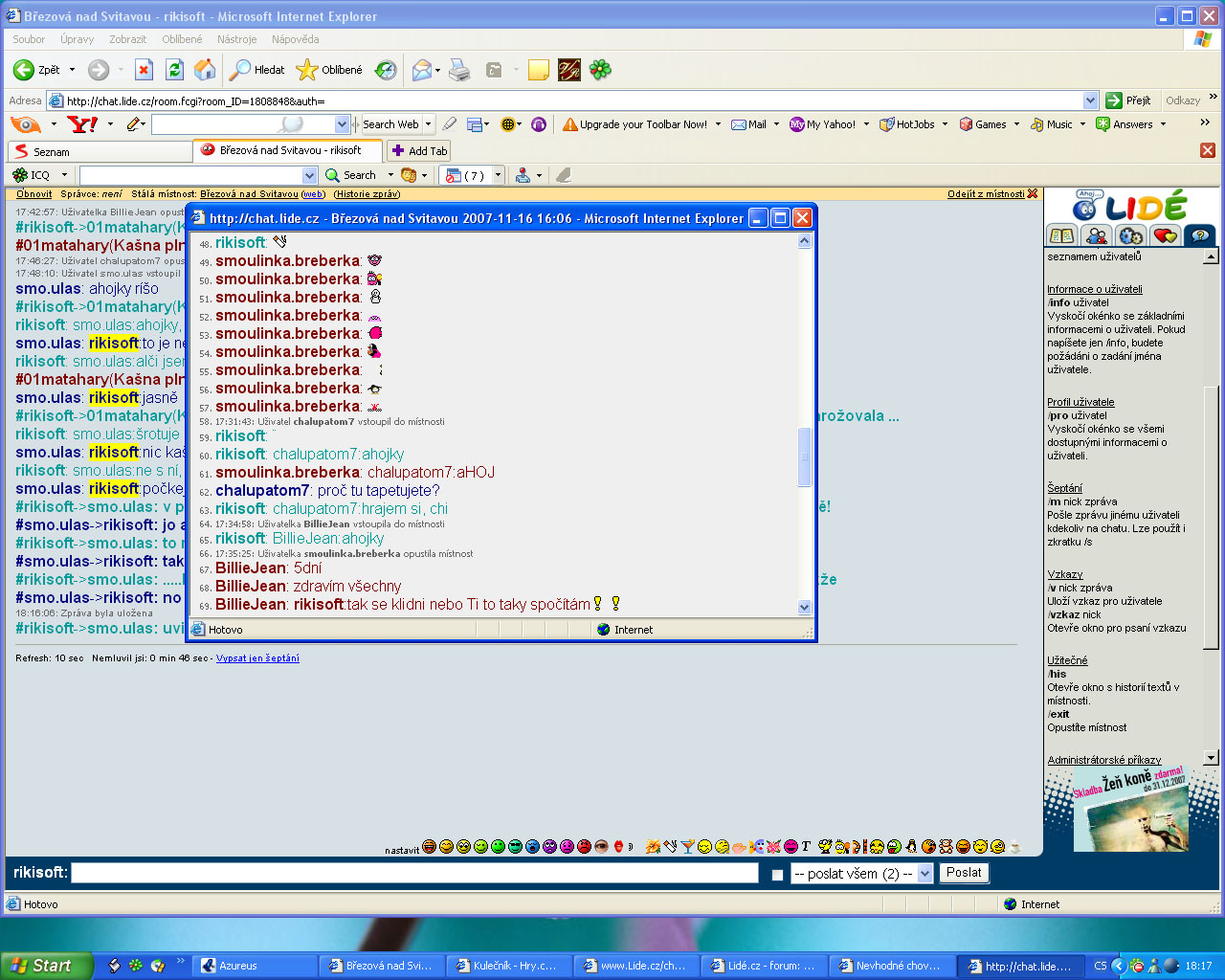Image resolution: width=1225 pixels, height=980 pixels.
Task: Send the message with Poslat
Action: (964, 873)
